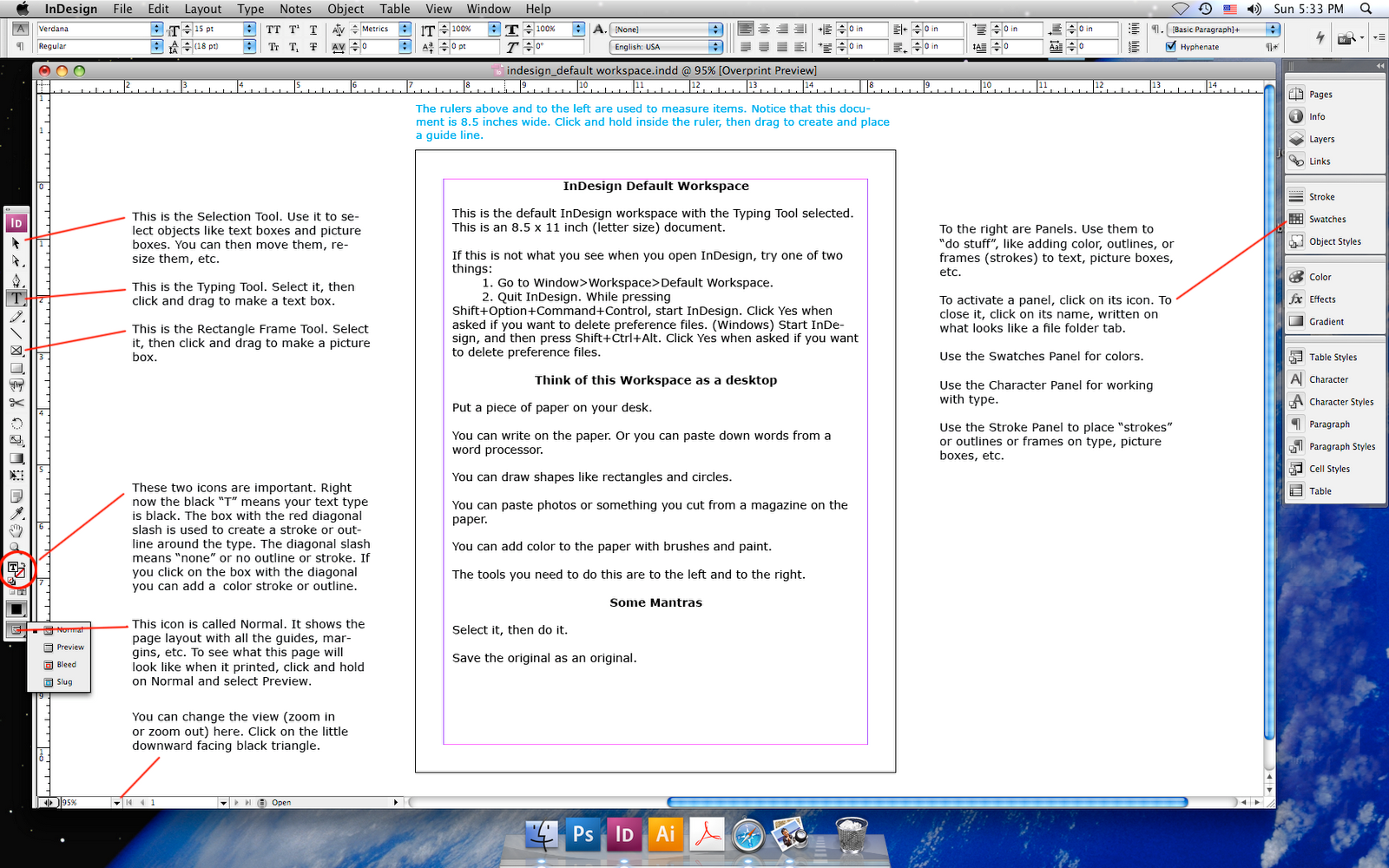Switch to Character Formatting Controls (A button)
This screenshot has width=1389, height=868.
(20, 29)
